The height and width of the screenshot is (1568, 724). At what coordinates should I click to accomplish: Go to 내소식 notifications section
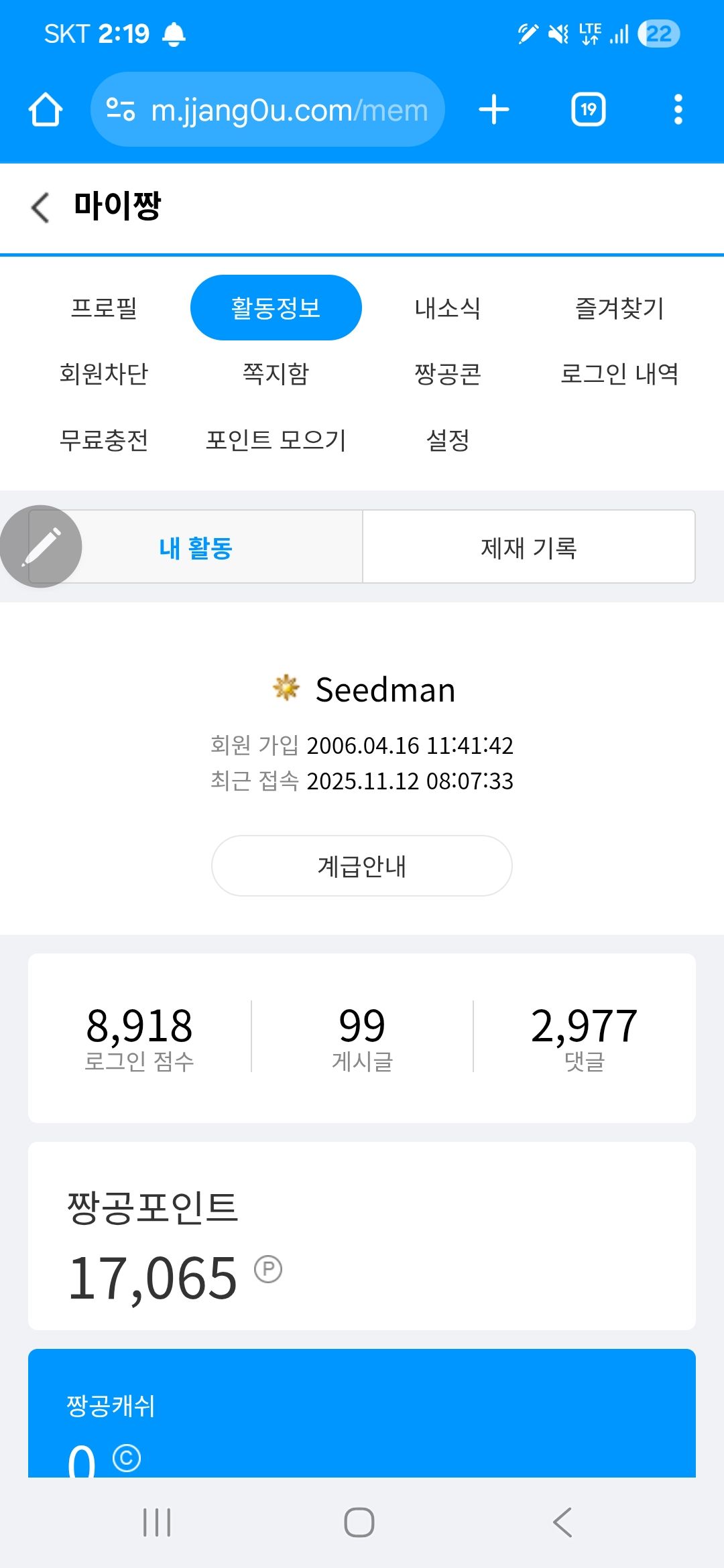pyautogui.click(x=447, y=308)
